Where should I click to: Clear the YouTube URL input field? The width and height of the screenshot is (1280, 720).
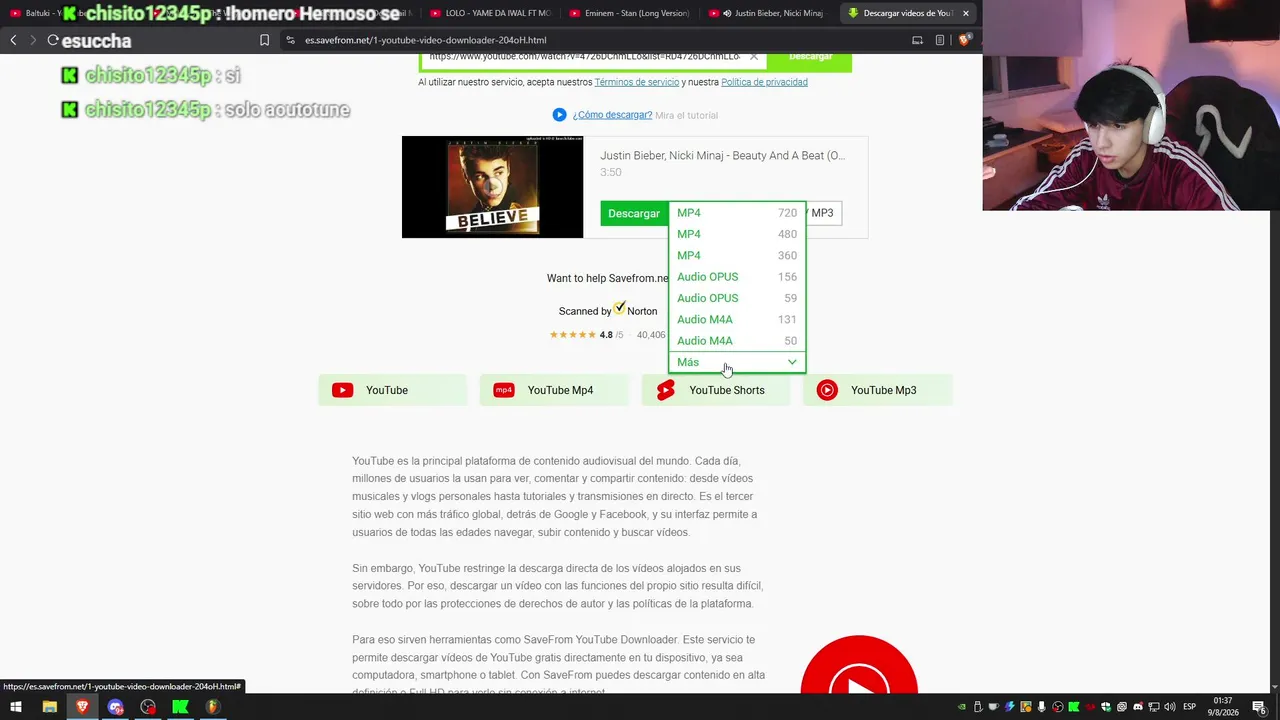click(x=754, y=56)
